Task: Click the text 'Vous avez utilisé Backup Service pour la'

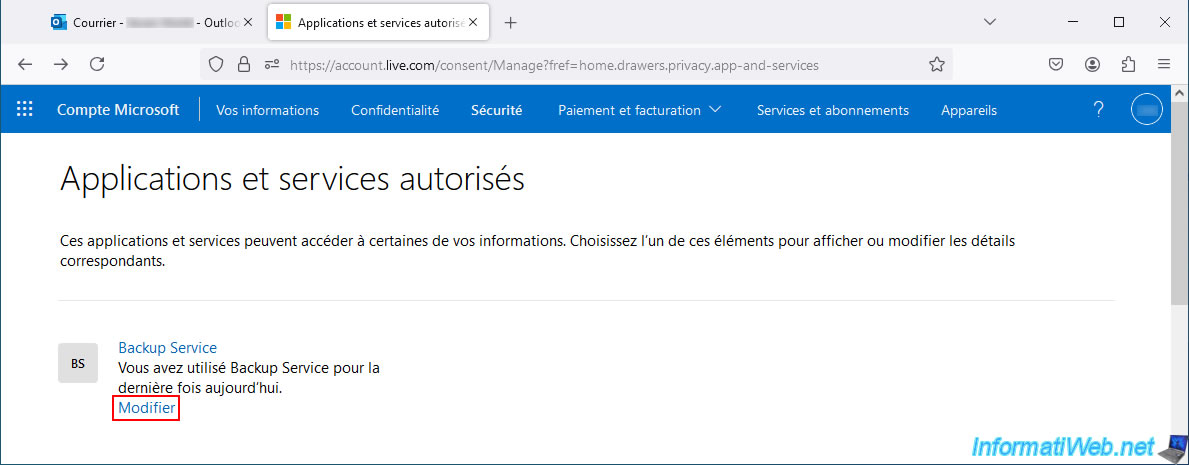Action: [249, 369]
